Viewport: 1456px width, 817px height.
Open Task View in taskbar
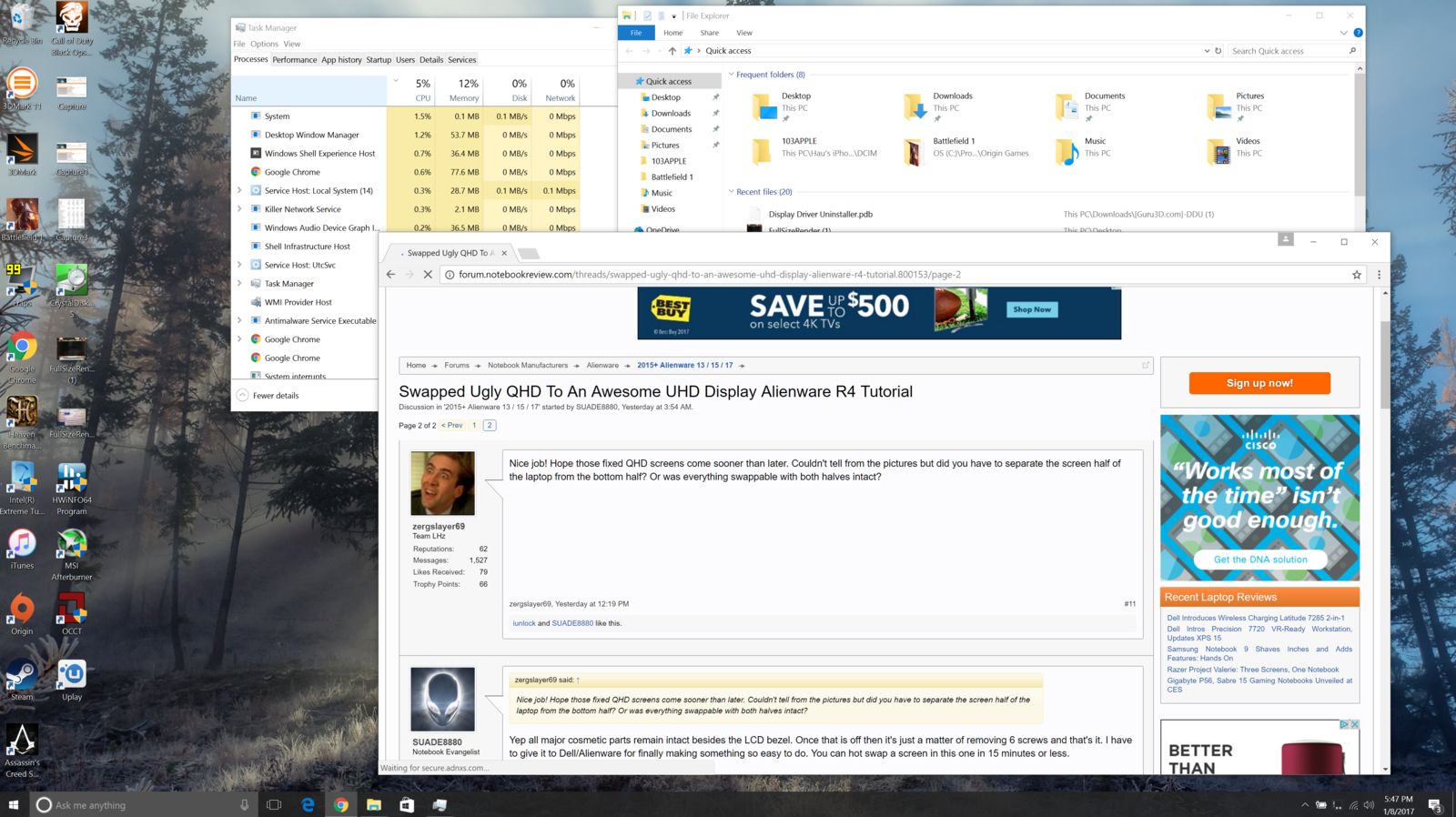pyautogui.click(x=274, y=805)
